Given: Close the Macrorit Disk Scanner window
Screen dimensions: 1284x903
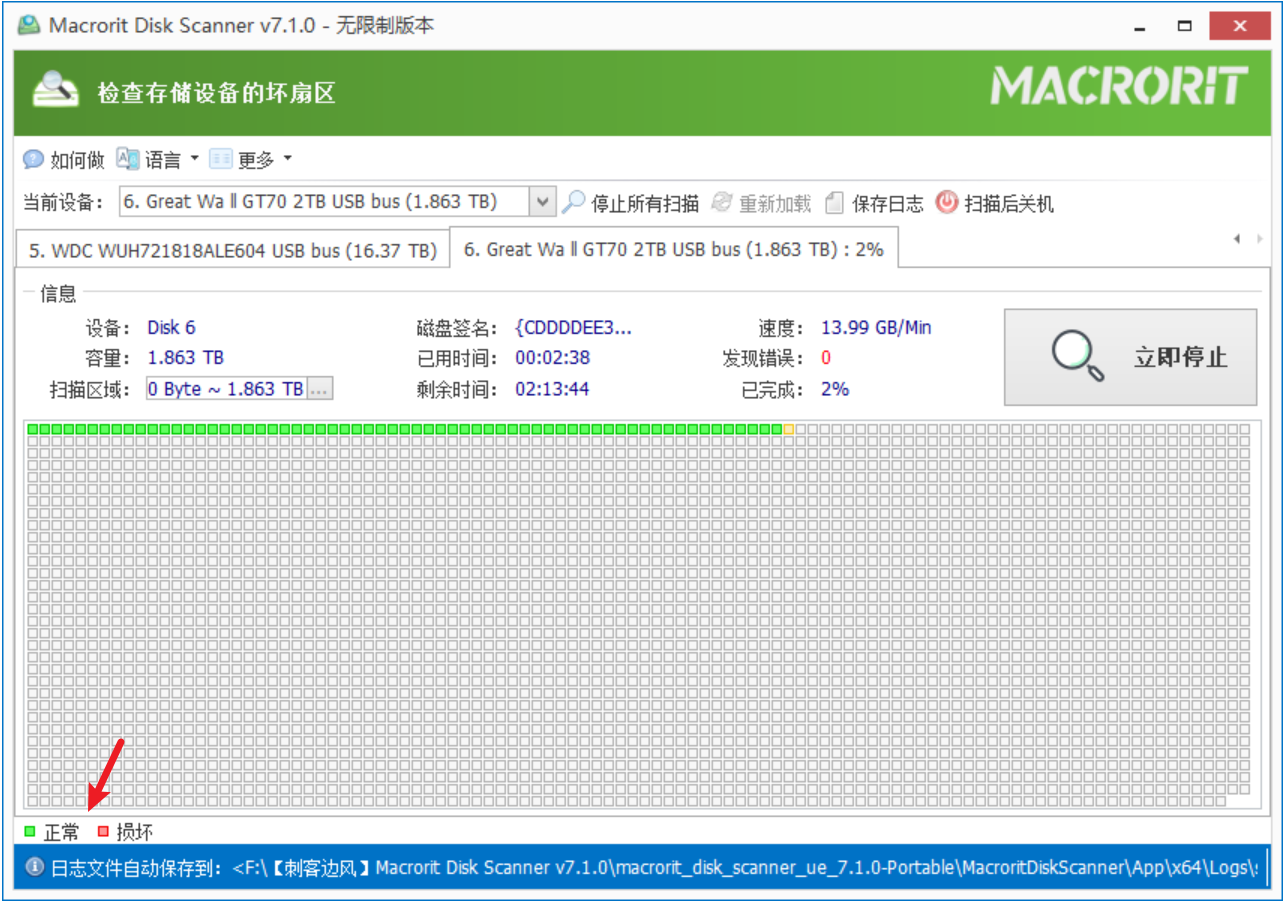Looking at the screenshot, I should coord(1240,26).
